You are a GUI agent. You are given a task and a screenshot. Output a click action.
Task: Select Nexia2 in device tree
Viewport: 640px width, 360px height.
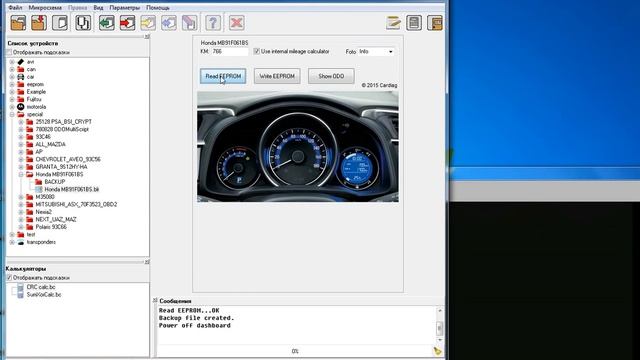(43, 212)
